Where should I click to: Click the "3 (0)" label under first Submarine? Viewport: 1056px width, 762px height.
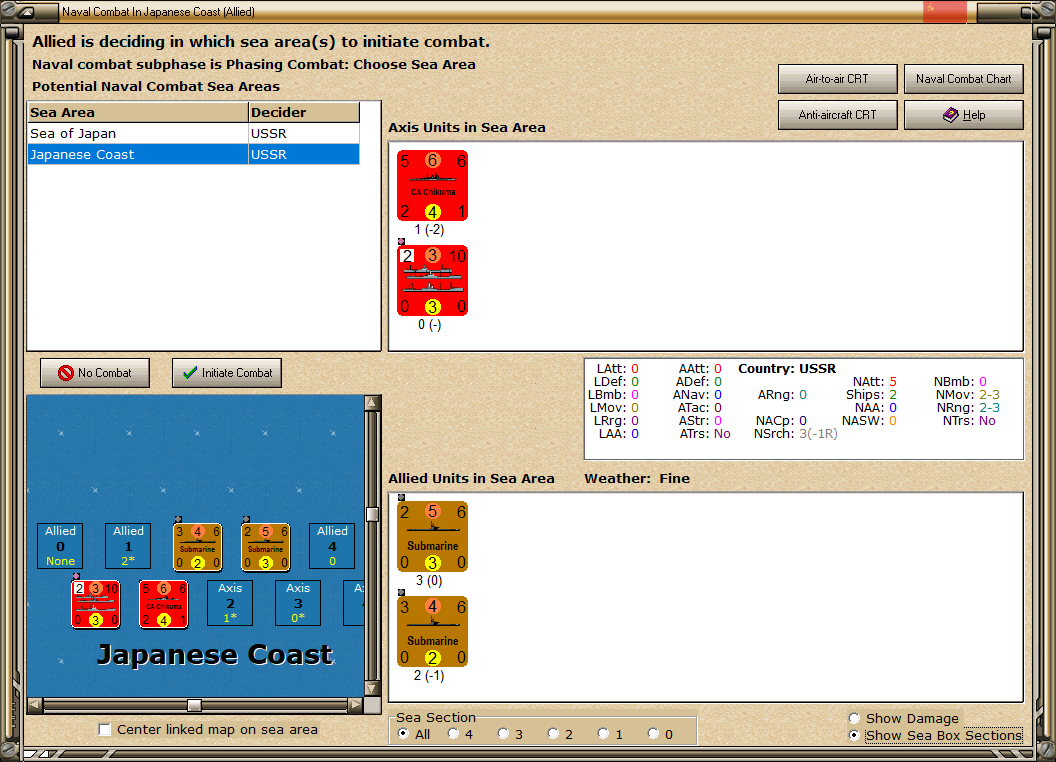tap(429, 581)
